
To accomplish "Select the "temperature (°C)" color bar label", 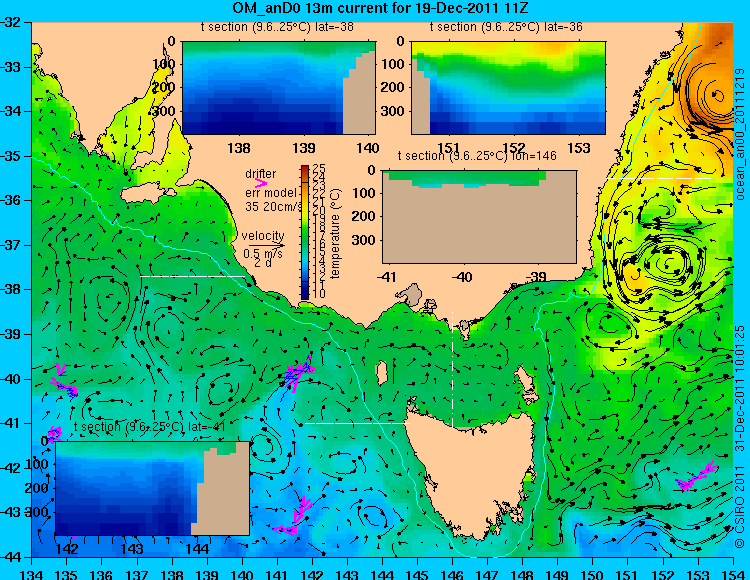I will [335, 233].
